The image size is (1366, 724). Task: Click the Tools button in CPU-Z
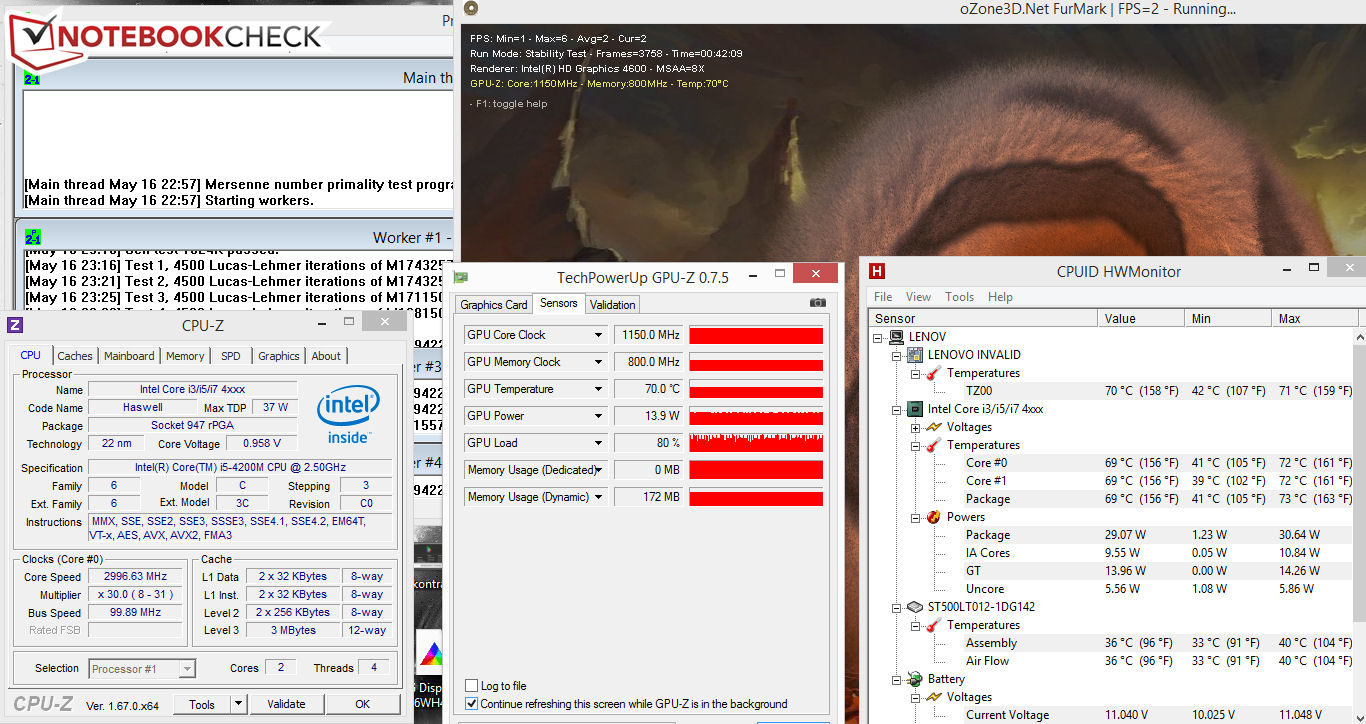[202, 704]
